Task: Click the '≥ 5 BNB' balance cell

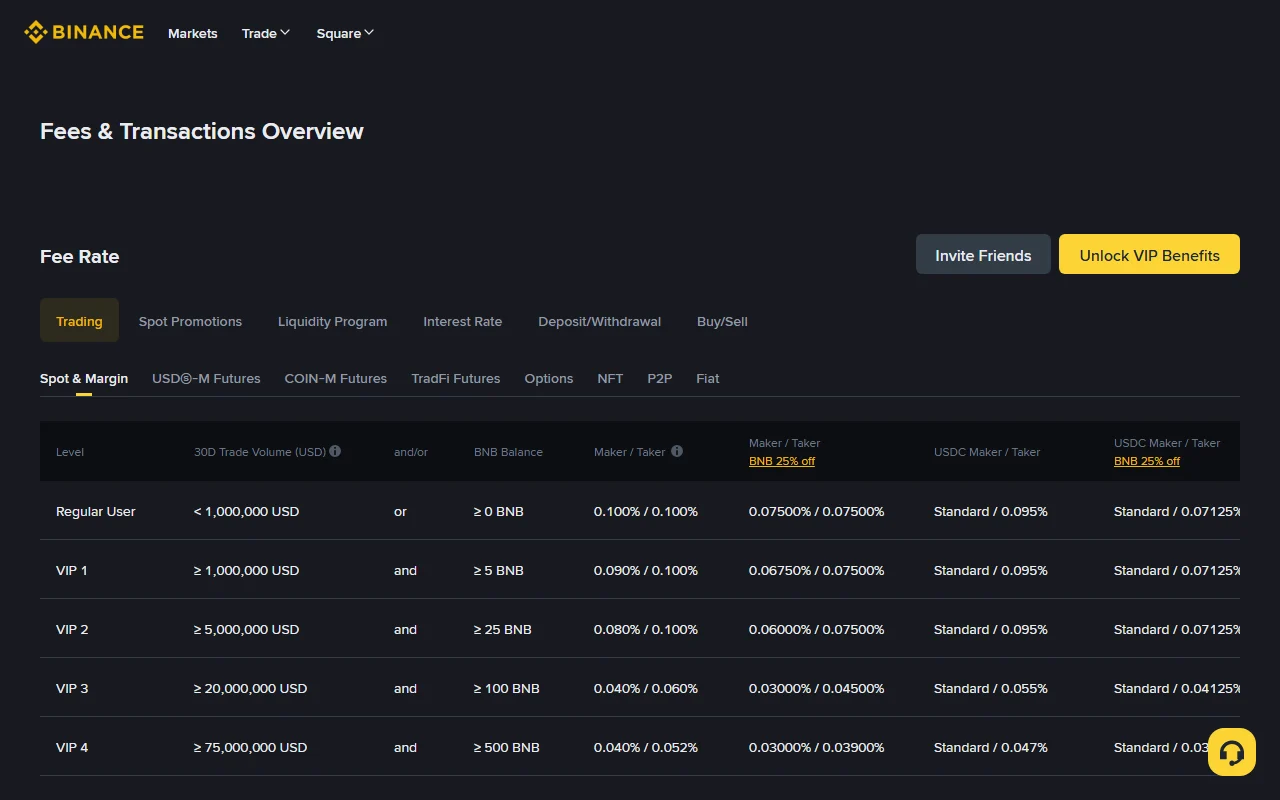Action: pos(499,570)
